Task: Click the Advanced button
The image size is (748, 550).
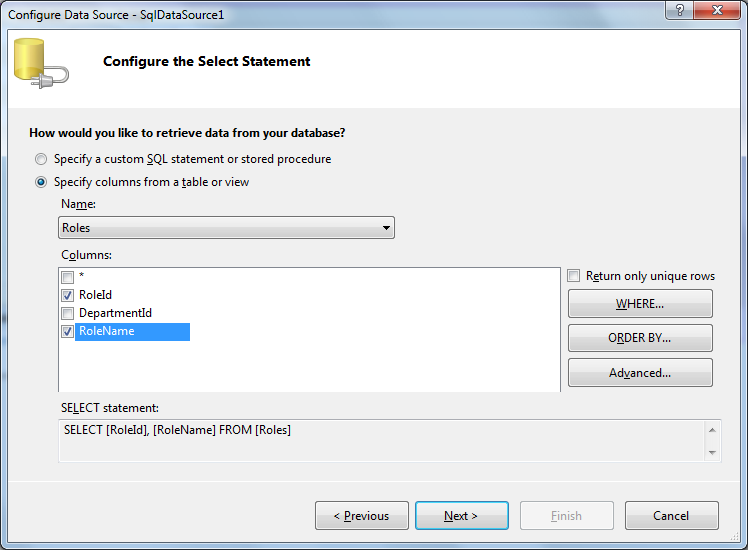Action: tap(640, 373)
